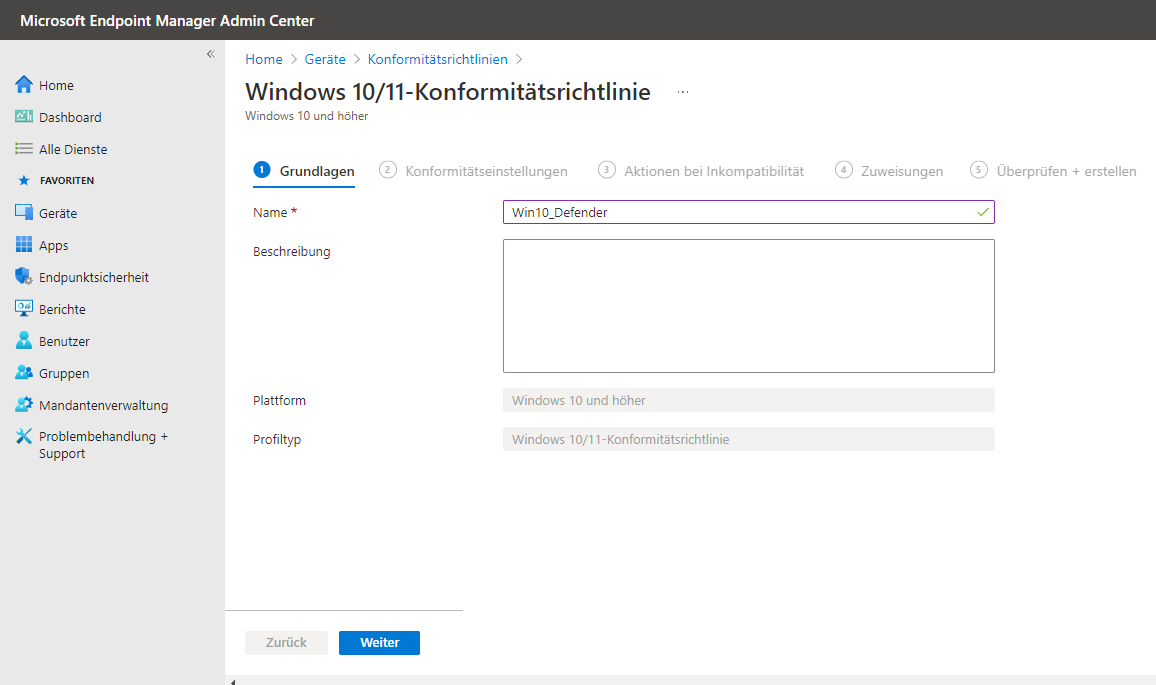
Task: Go to Zuweisungen step tab
Action: pos(889,171)
